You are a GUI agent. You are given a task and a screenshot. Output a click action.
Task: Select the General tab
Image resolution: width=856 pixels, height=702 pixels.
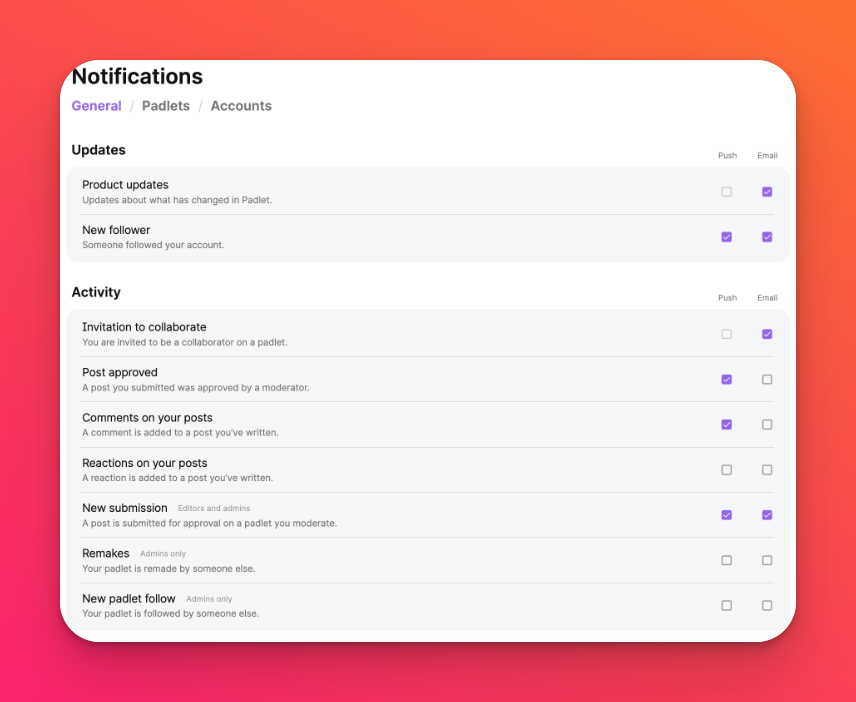97,106
